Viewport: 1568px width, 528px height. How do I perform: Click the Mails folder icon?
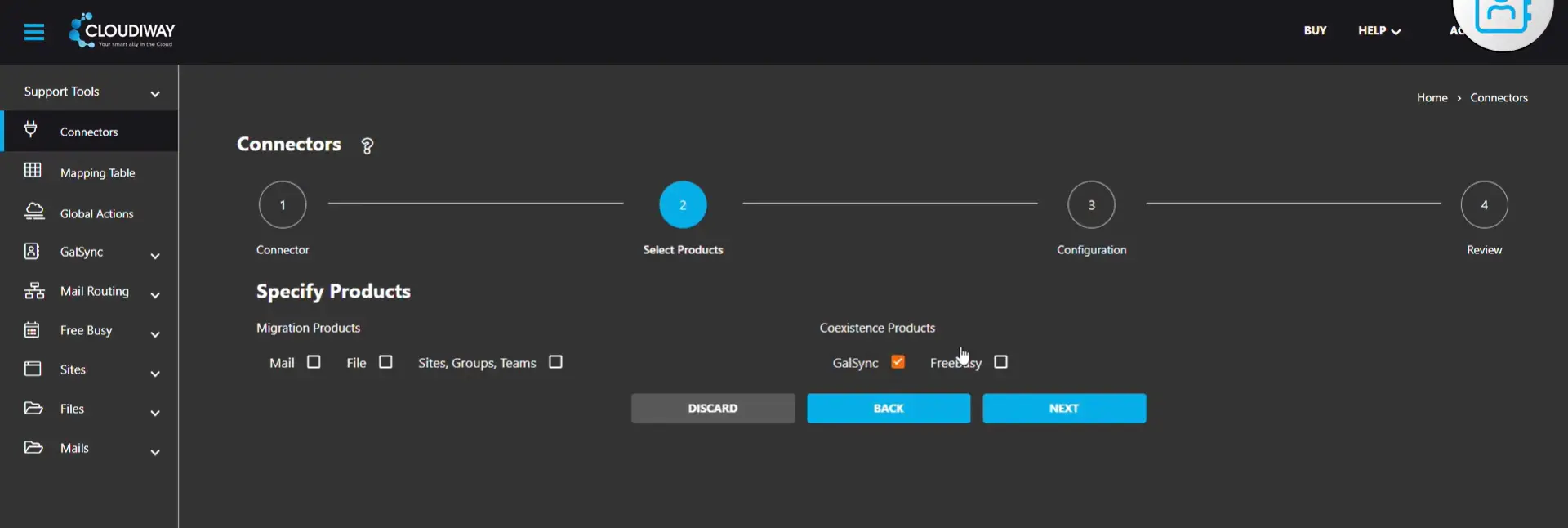point(33,447)
